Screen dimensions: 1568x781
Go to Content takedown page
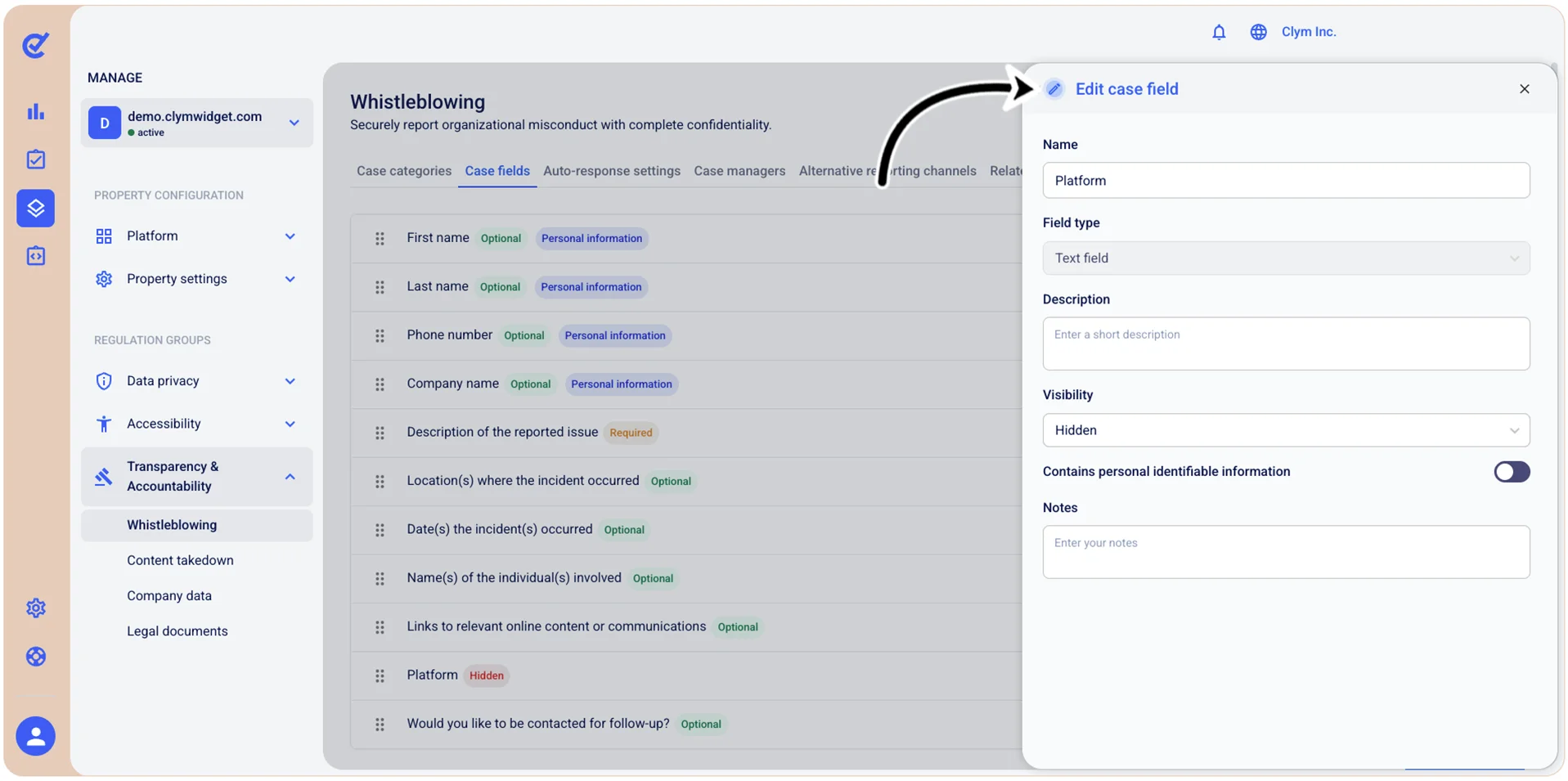pyautogui.click(x=180, y=560)
